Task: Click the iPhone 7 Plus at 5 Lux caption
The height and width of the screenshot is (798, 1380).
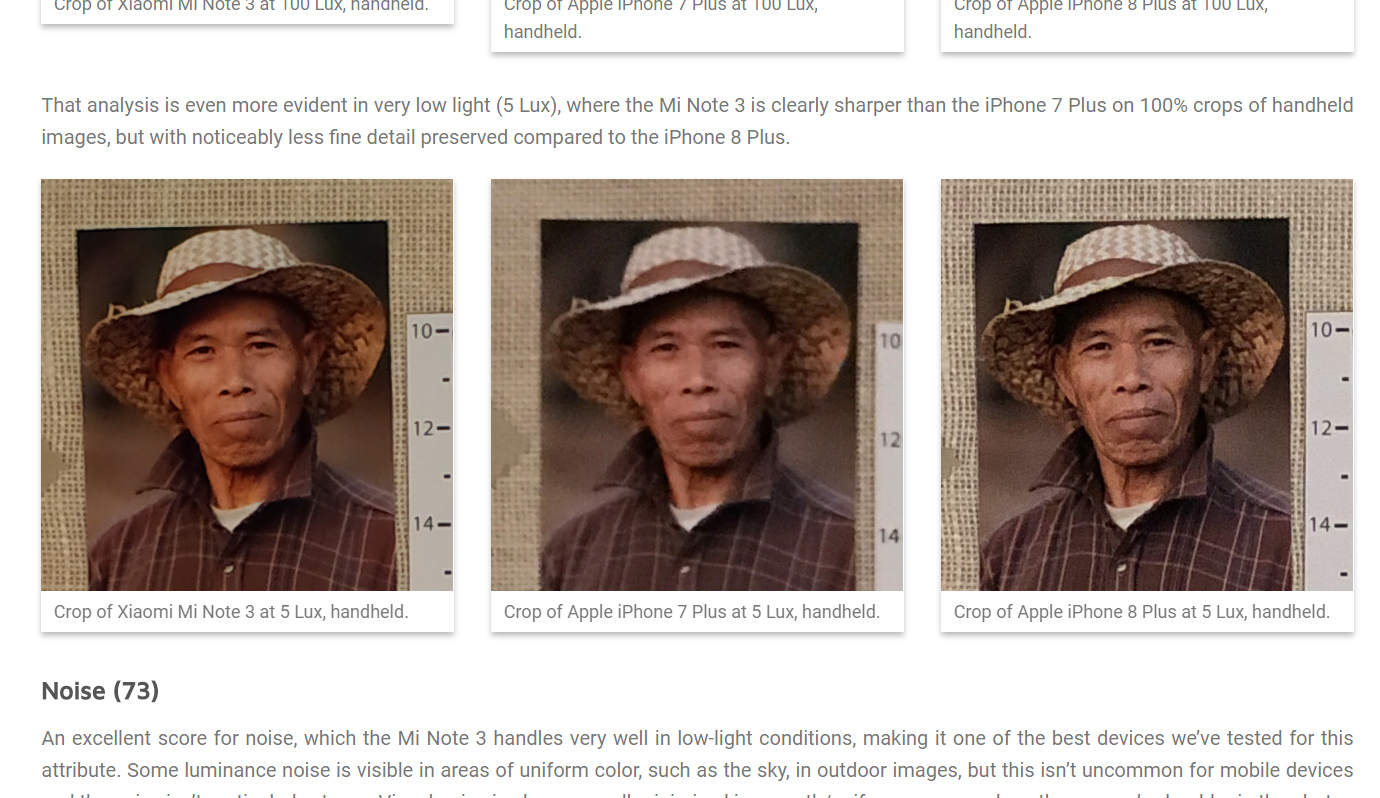Action: coord(692,612)
